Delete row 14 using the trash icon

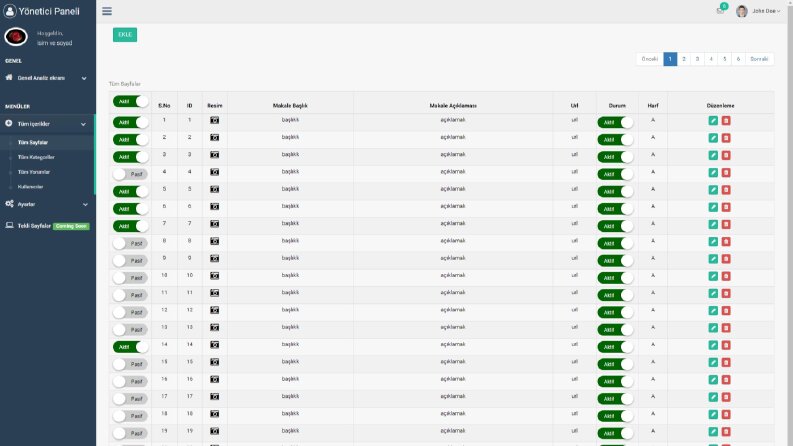point(726,345)
